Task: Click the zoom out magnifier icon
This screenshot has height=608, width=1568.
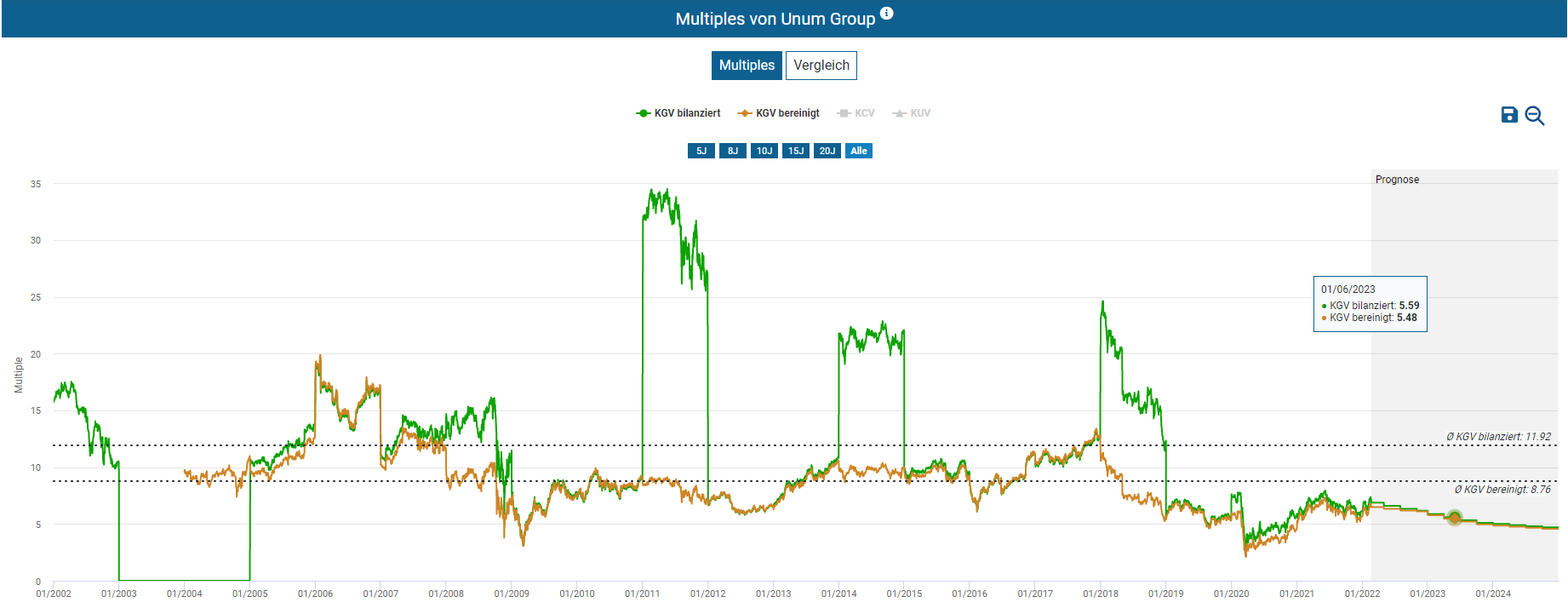Action: click(1534, 116)
